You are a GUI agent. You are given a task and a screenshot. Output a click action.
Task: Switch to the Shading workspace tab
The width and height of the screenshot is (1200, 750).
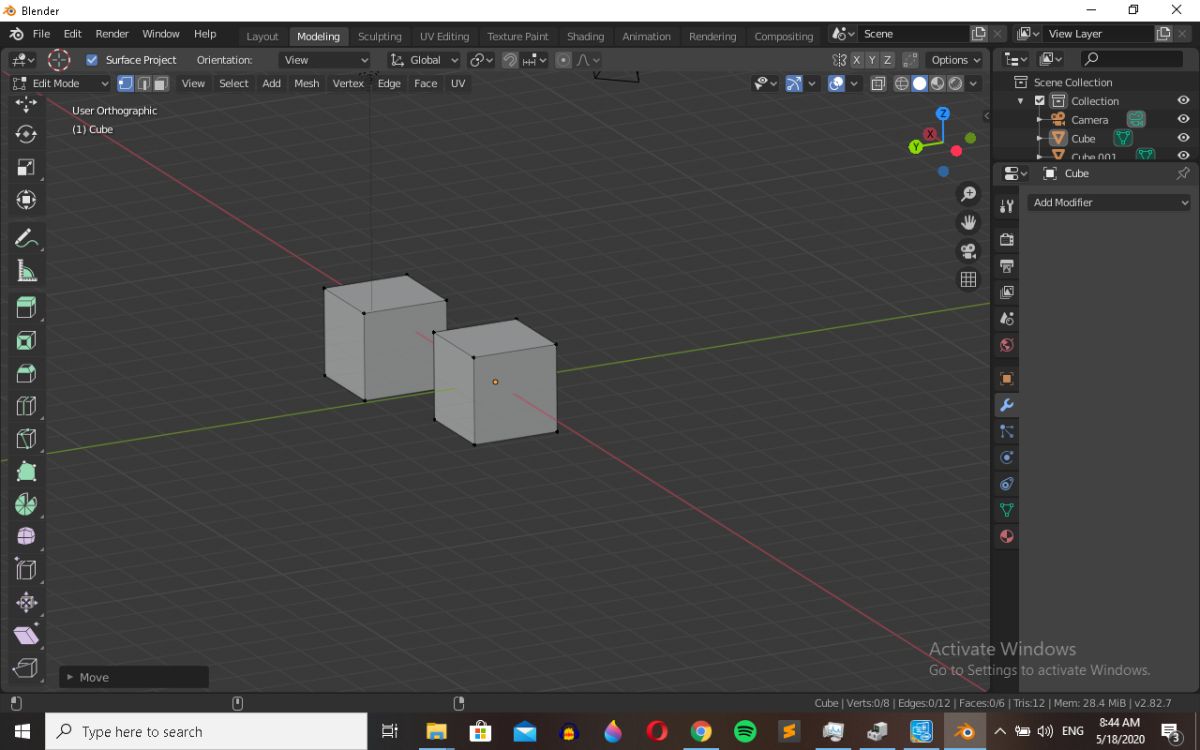tap(585, 36)
